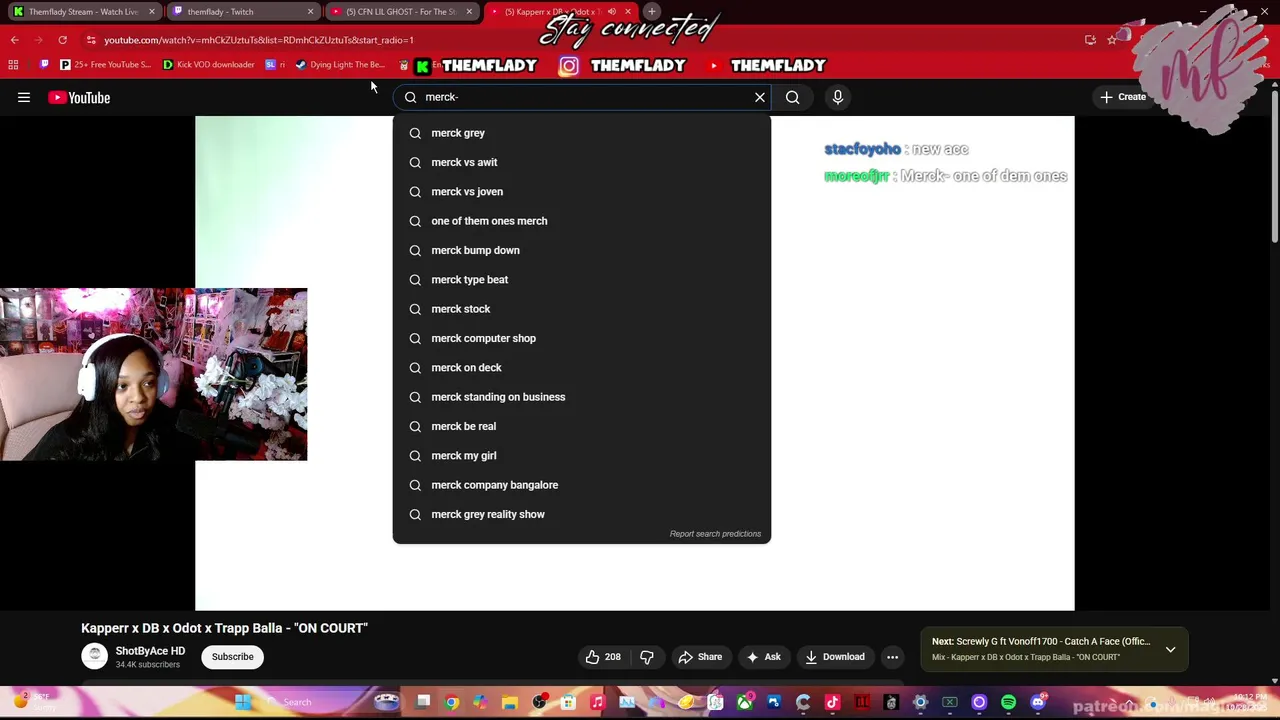This screenshot has height=720, width=1280.
Task: Open the Create button
Action: [x=1123, y=97]
